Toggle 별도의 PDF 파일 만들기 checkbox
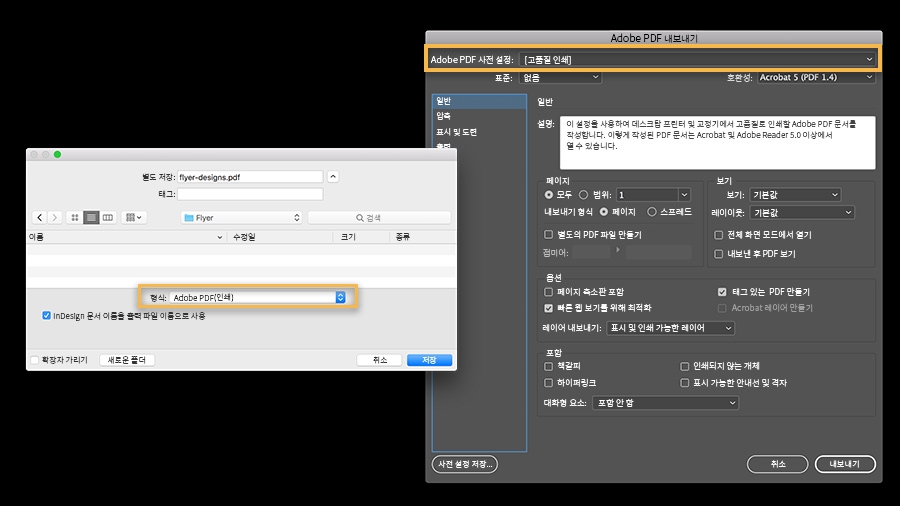The width and height of the screenshot is (900, 506). click(549, 234)
